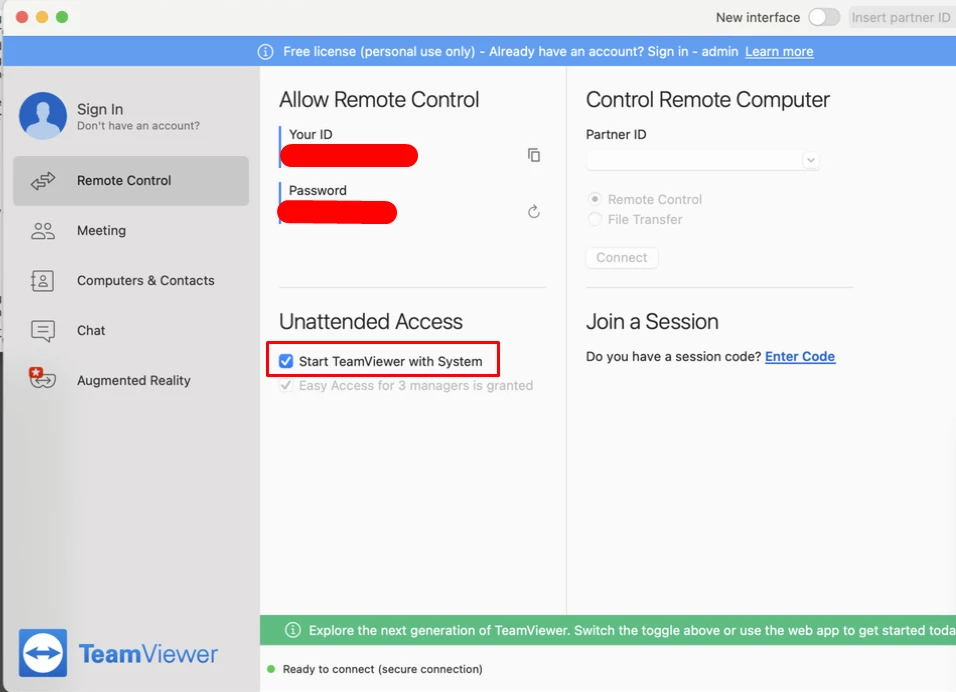The image size is (956, 692).
Task: Click the Meeting people icon
Action: pos(43,230)
